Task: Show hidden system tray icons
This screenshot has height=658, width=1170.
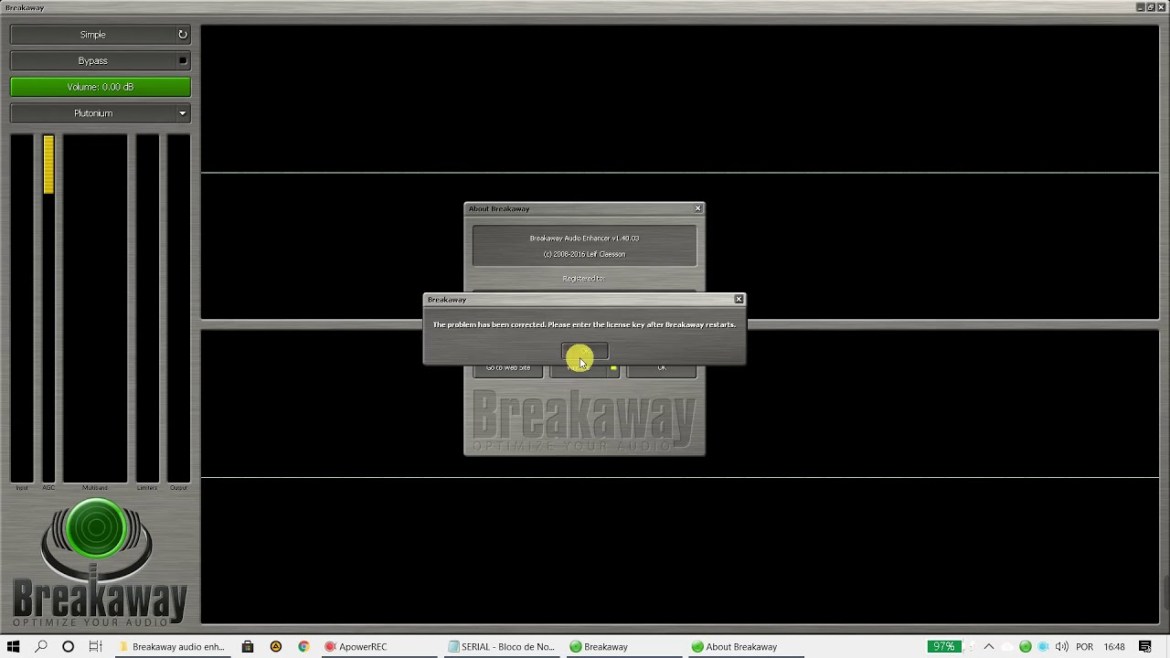Action: pyautogui.click(x=989, y=647)
